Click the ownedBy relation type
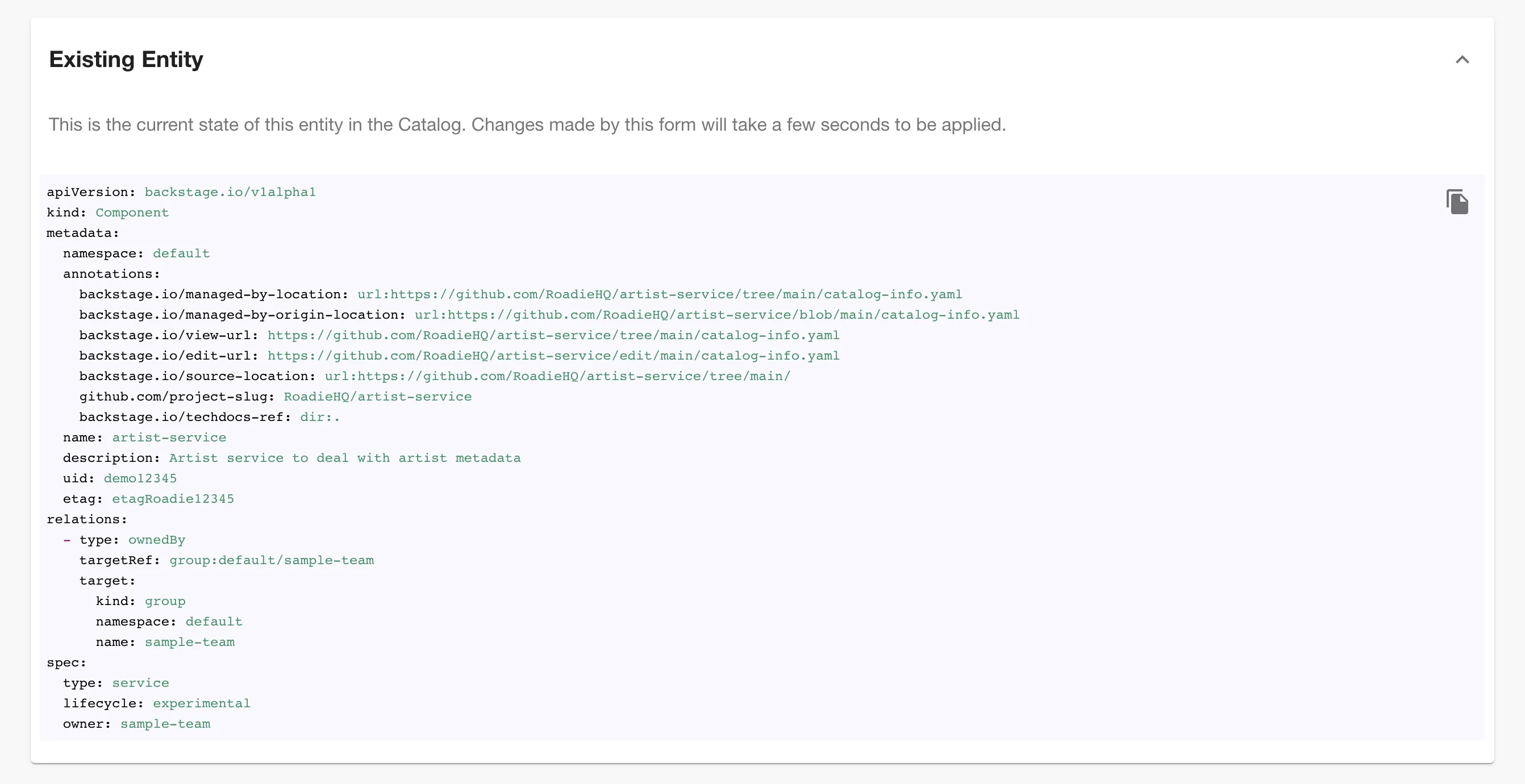This screenshot has width=1525, height=784. [x=157, y=540]
